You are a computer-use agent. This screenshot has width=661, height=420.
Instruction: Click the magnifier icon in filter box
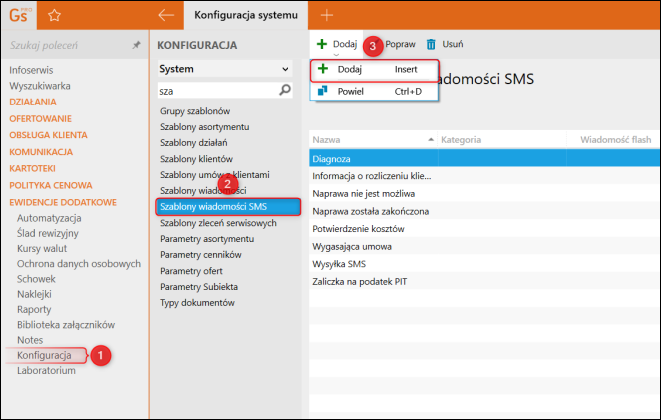click(285, 90)
